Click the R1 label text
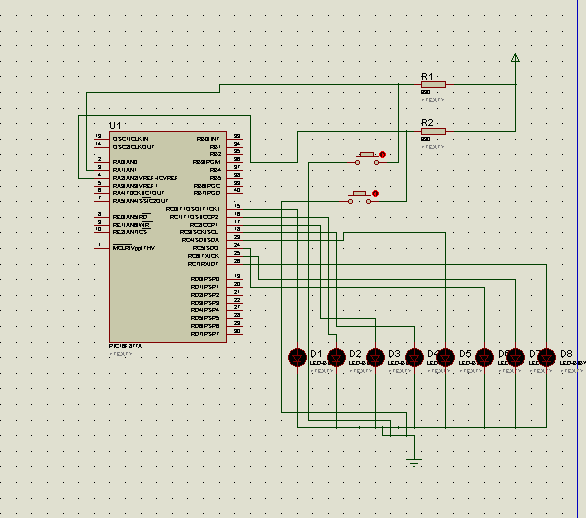 click(x=427, y=77)
